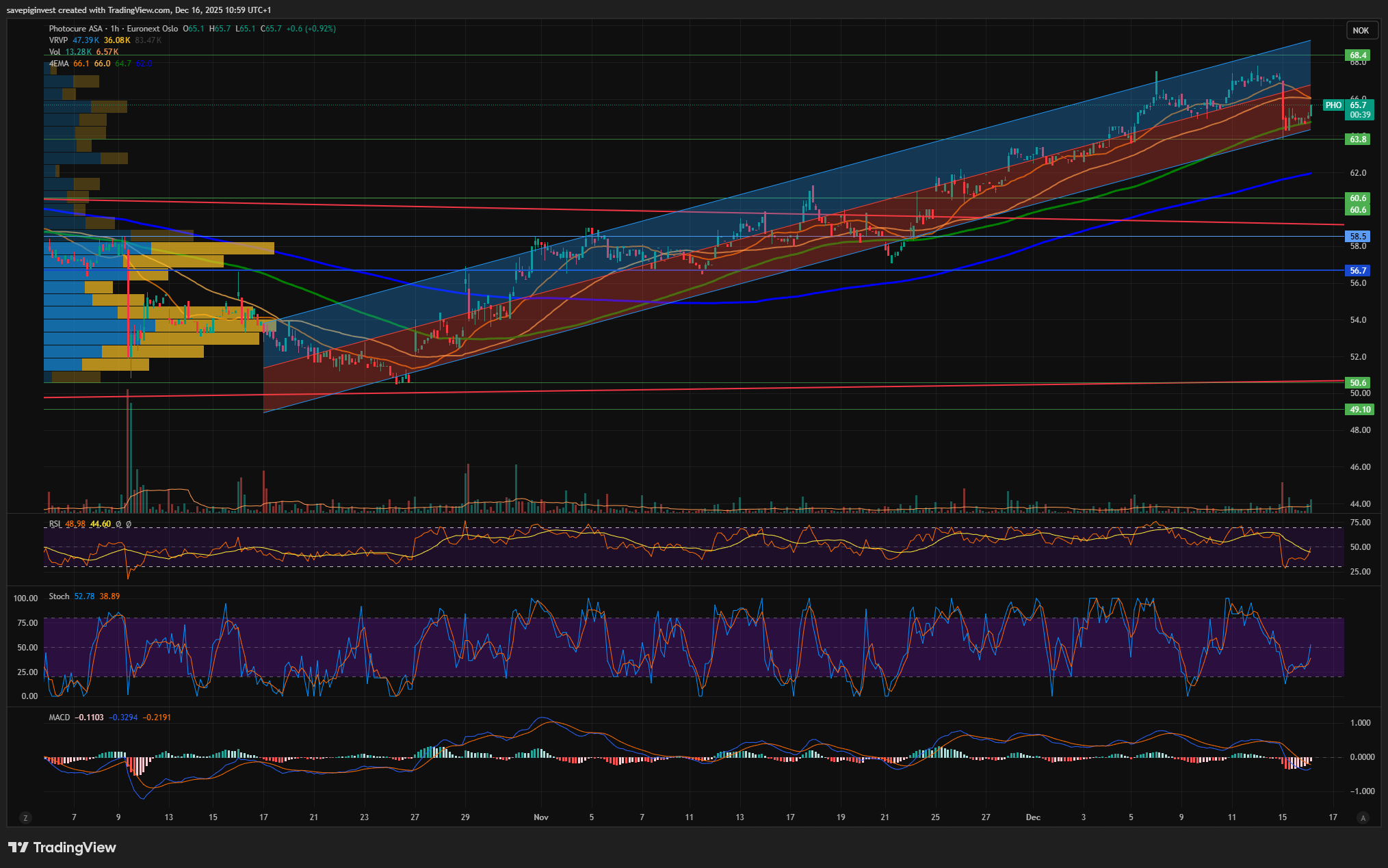Screen dimensions: 1388x868
Task: Toggle the VRVP indicator legend
Action: 58,40
